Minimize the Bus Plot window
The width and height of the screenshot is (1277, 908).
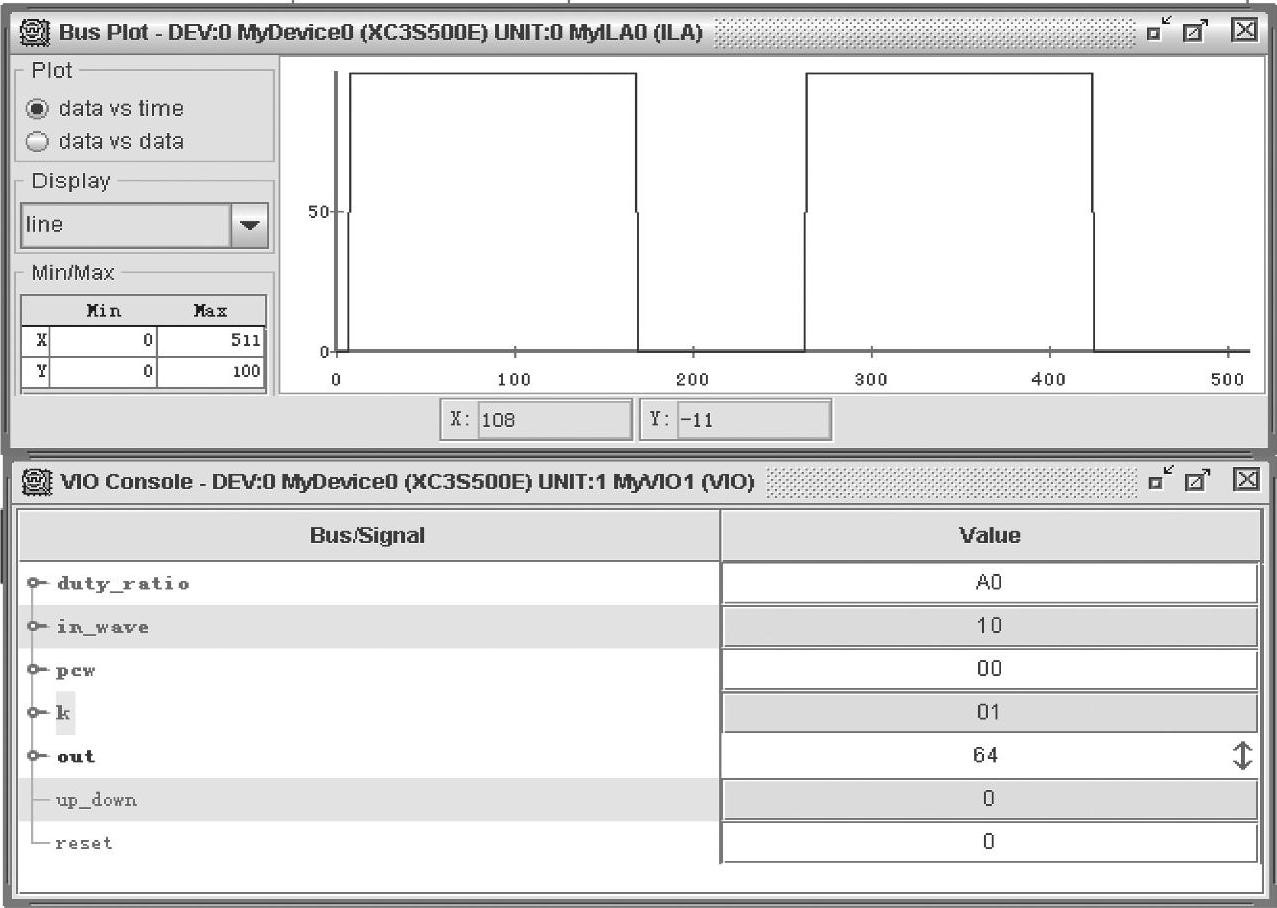pyautogui.click(x=1158, y=30)
